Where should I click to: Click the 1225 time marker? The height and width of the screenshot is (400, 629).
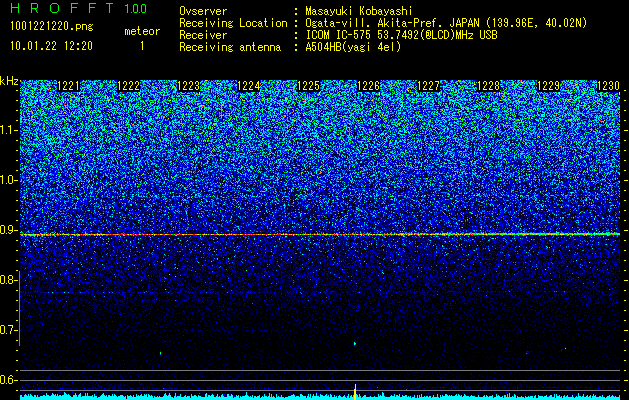point(308,86)
